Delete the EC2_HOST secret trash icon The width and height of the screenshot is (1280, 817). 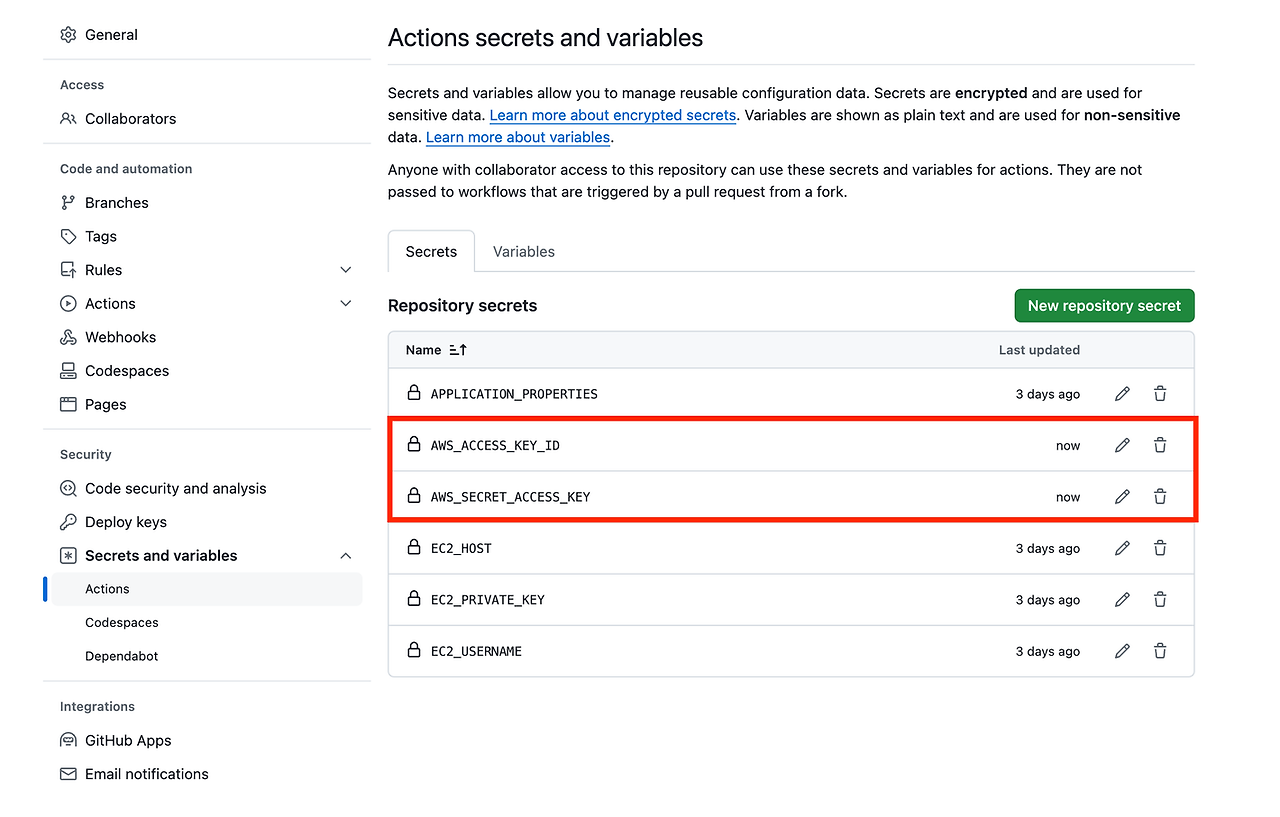coord(1160,548)
